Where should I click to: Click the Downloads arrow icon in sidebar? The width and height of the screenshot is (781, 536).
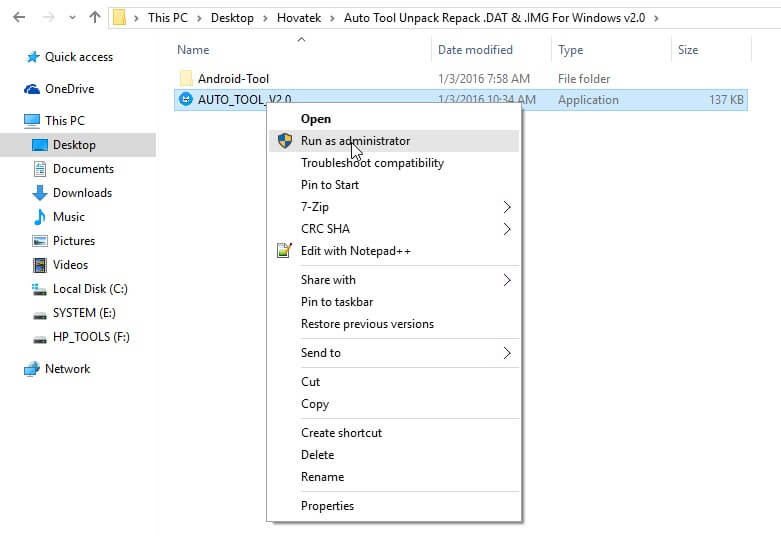40,193
